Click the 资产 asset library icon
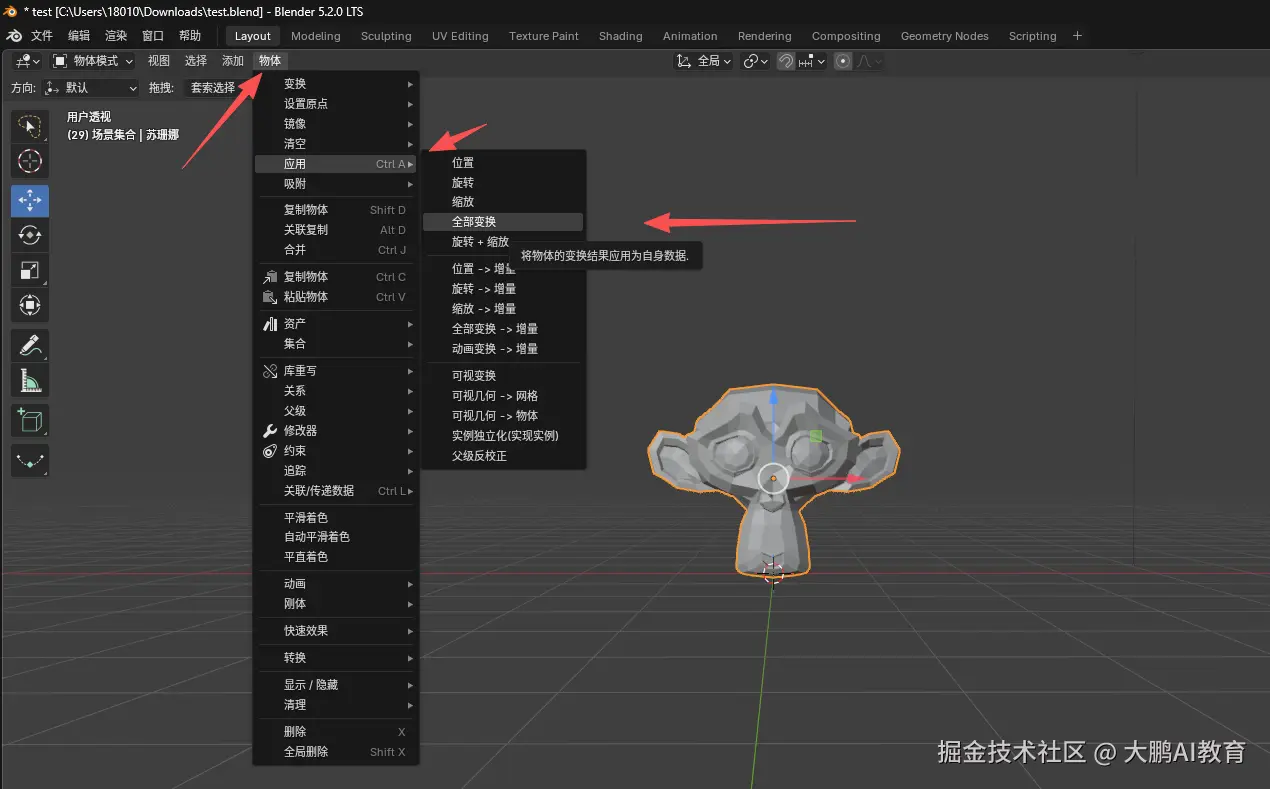Screen dimensions: 1270x789 pyautogui.click(x=270, y=324)
